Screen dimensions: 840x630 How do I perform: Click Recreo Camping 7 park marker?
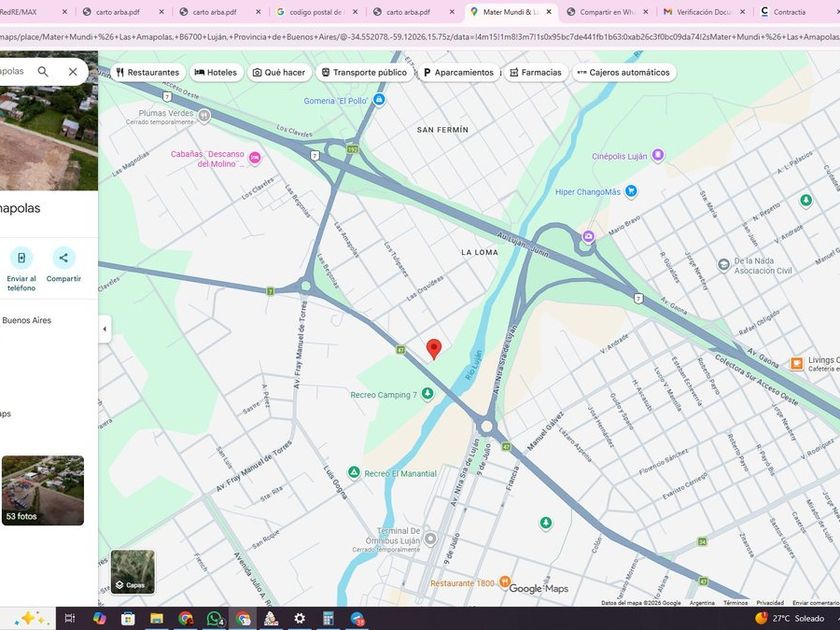point(428,394)
